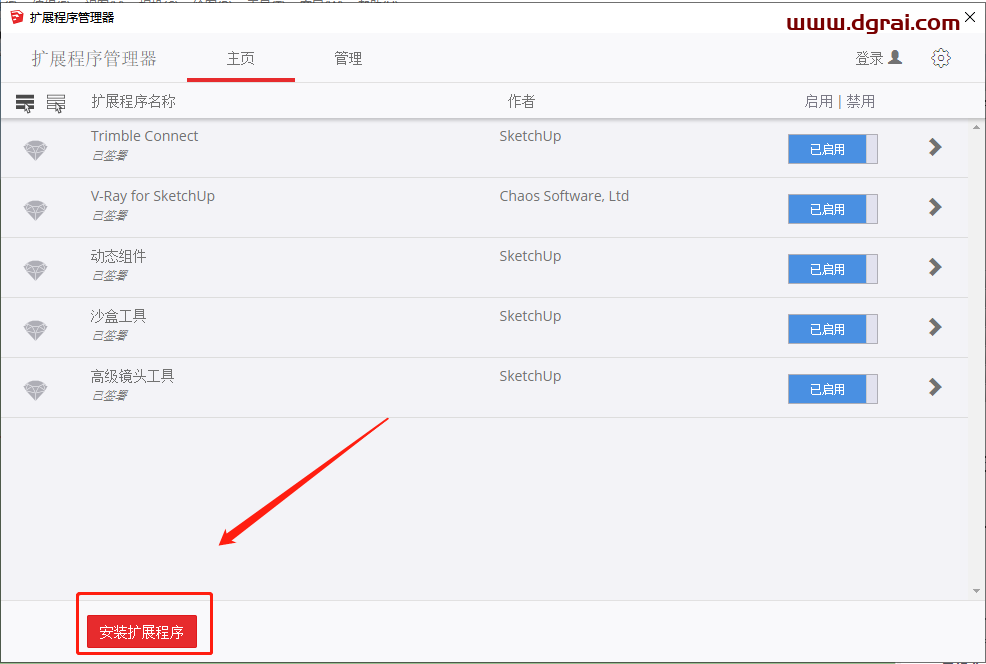Click the deselect-all rows icon
The image size is (986, 664).
click(56, 102)
